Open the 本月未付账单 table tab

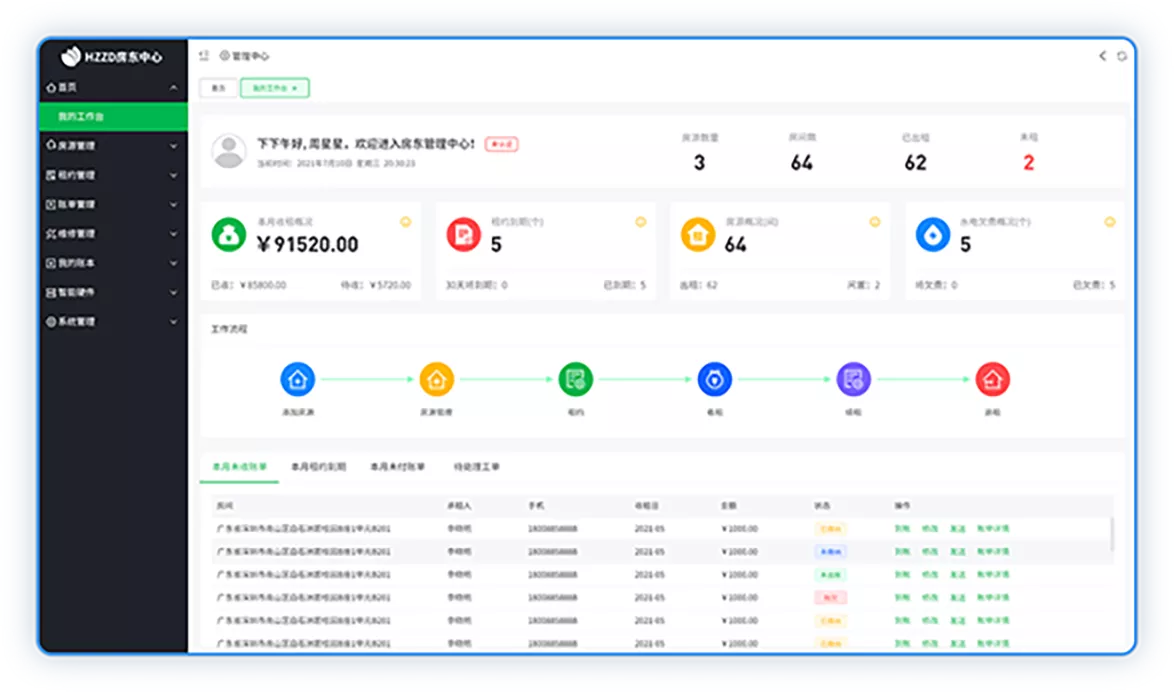click(398, 467)
